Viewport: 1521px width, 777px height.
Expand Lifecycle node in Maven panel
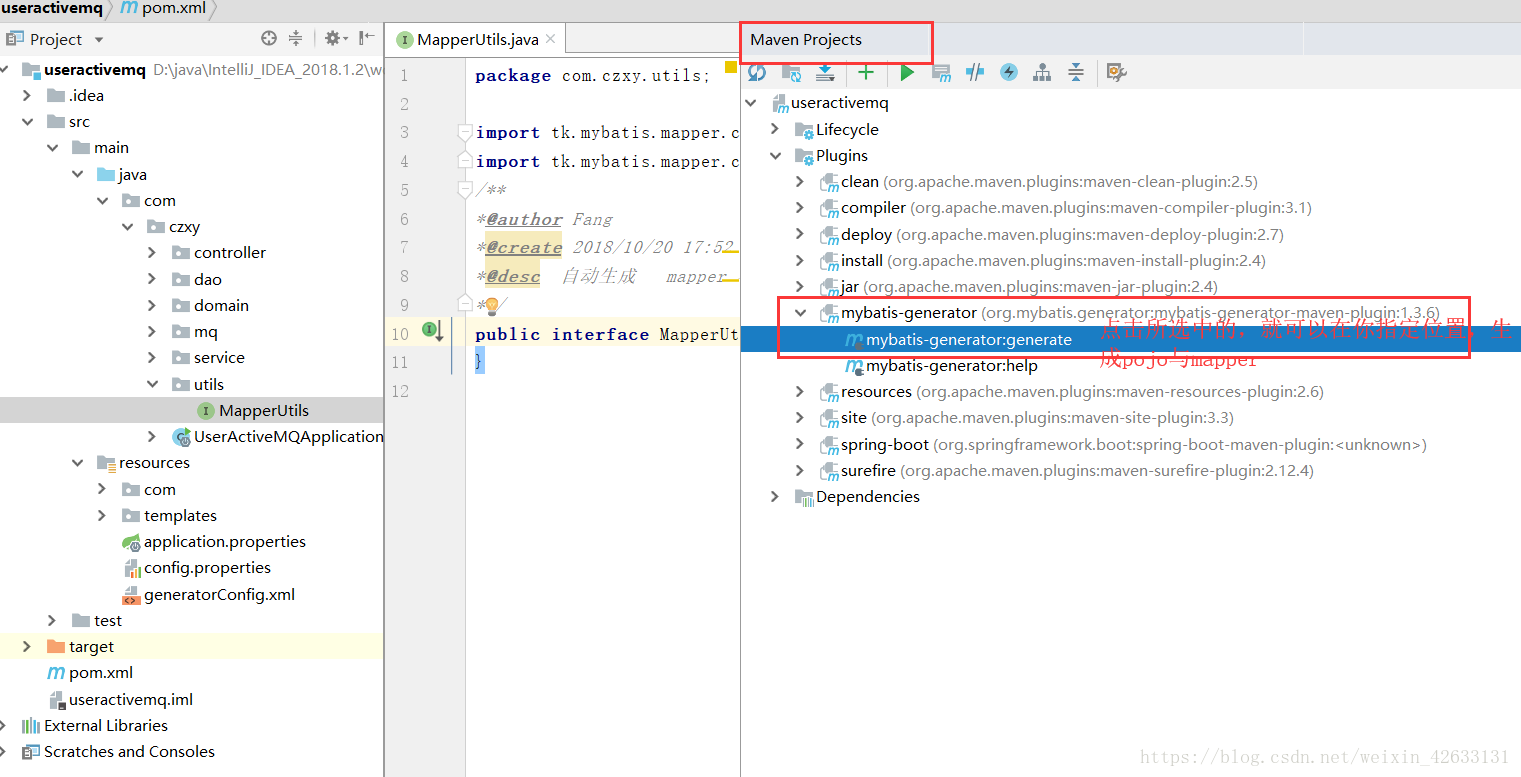(x=775, y=129)
